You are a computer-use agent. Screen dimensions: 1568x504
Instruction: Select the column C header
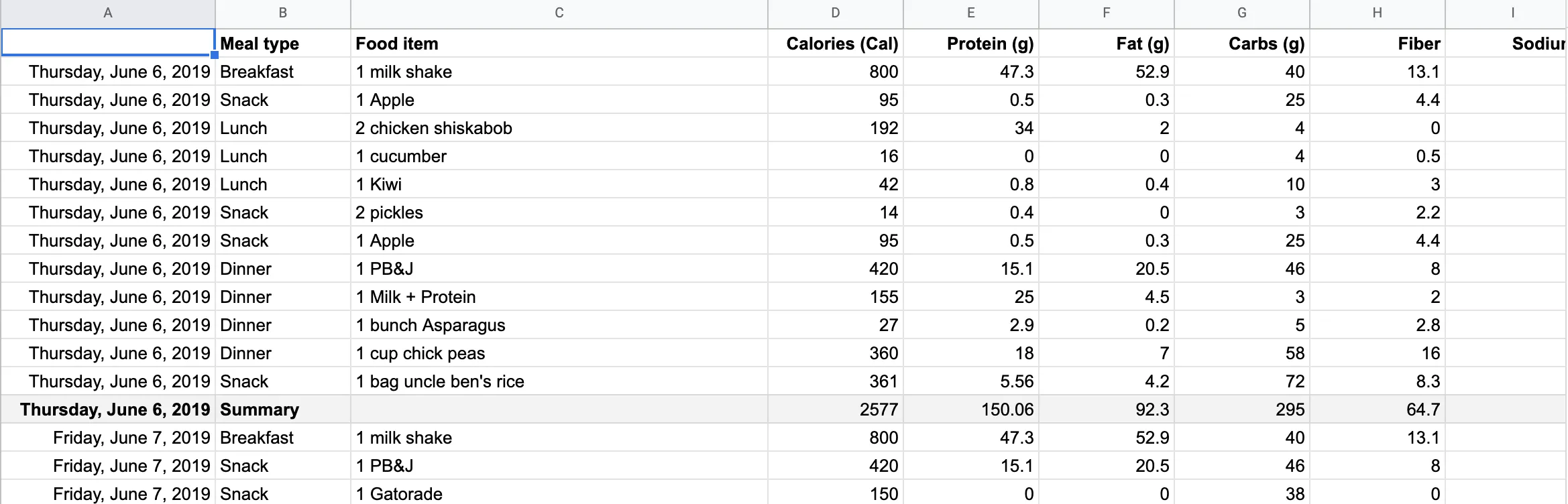tap(559, 13)
